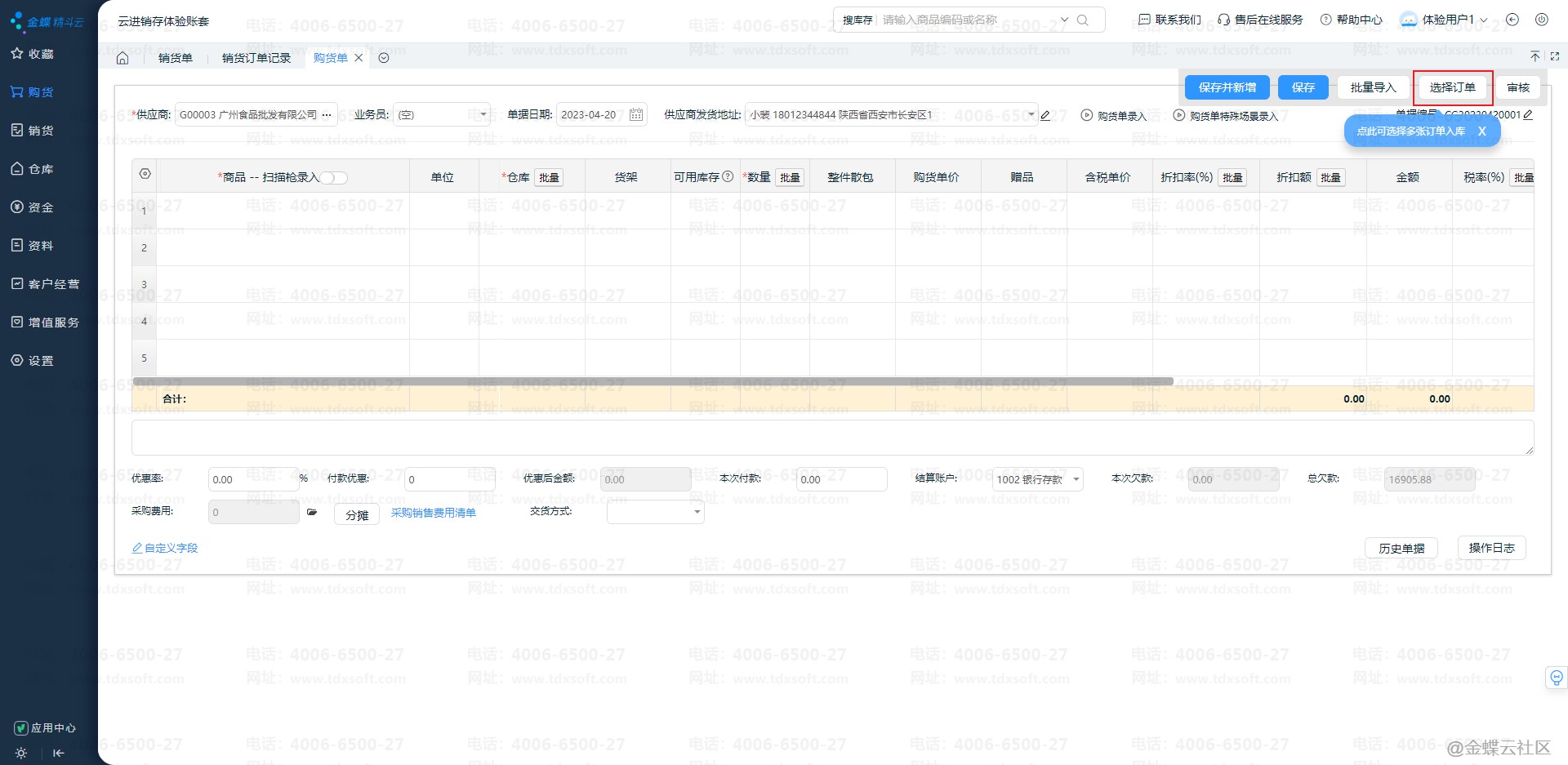Viewport: 1568px width, 765px height.
Task: Click the edit pencil beside 供应商发货地址
Action: (1045, 115)
